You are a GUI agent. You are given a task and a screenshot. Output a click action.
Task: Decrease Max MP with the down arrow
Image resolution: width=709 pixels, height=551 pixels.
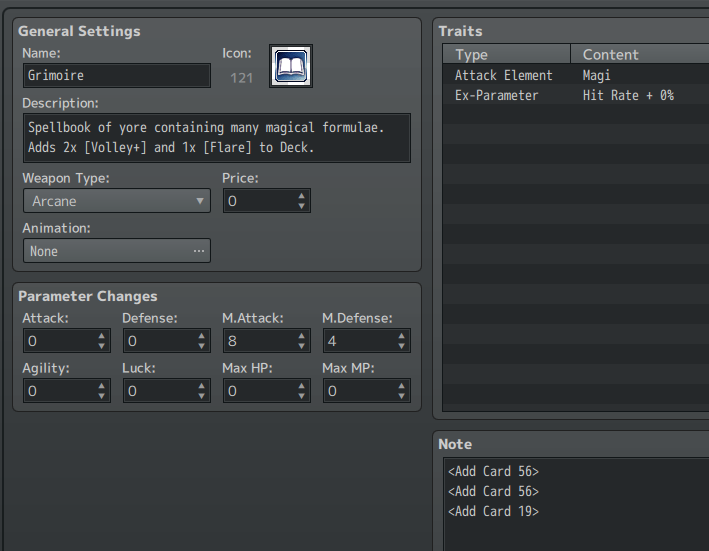coord(402,396)
